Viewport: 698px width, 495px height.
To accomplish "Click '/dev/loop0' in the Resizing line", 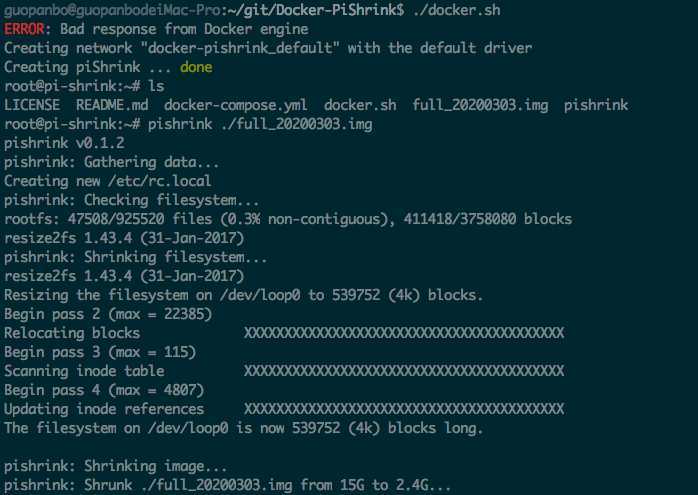I will click(x=260, y=295).
